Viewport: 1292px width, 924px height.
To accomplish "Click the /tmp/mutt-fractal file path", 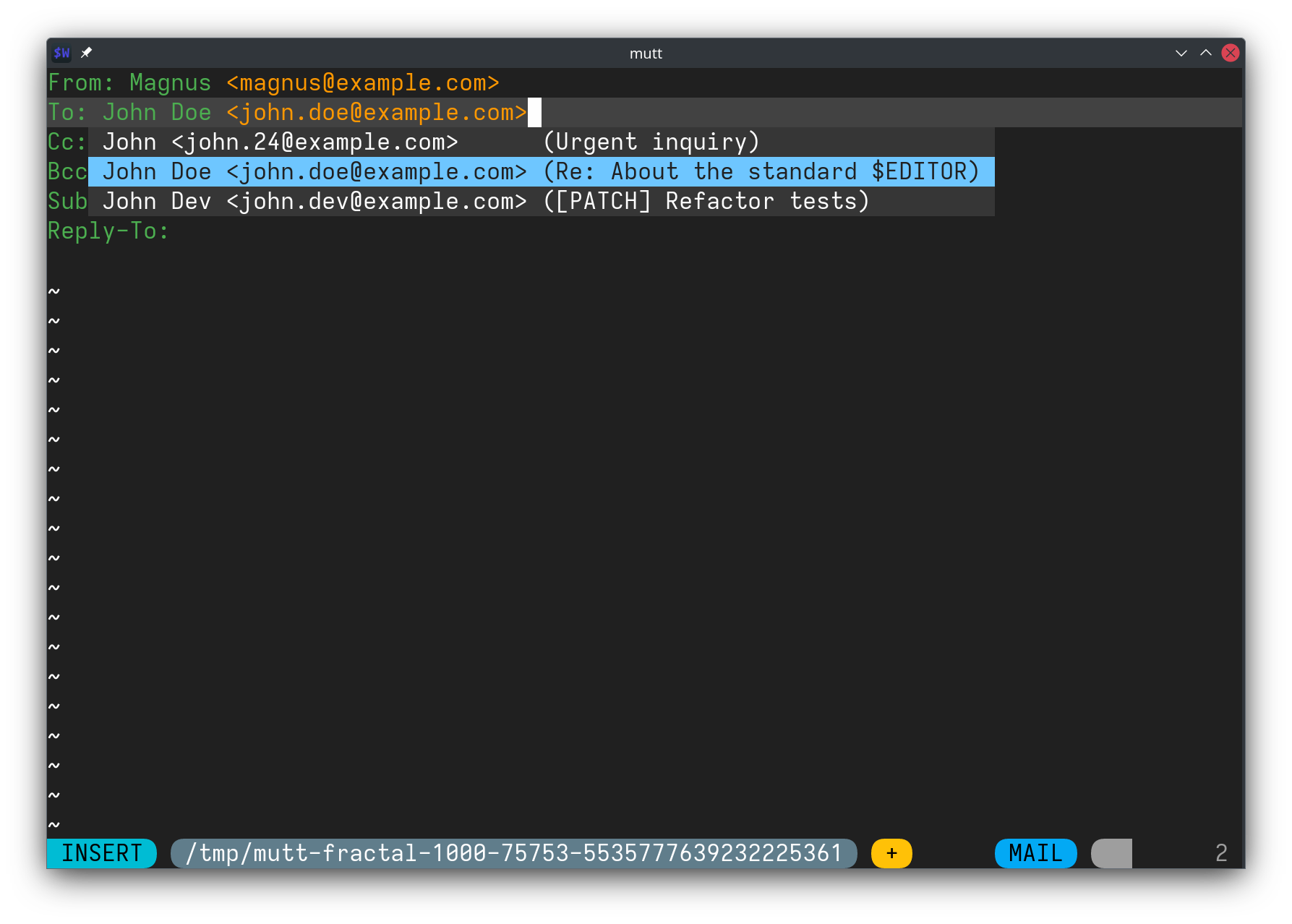I will (513, 853).
